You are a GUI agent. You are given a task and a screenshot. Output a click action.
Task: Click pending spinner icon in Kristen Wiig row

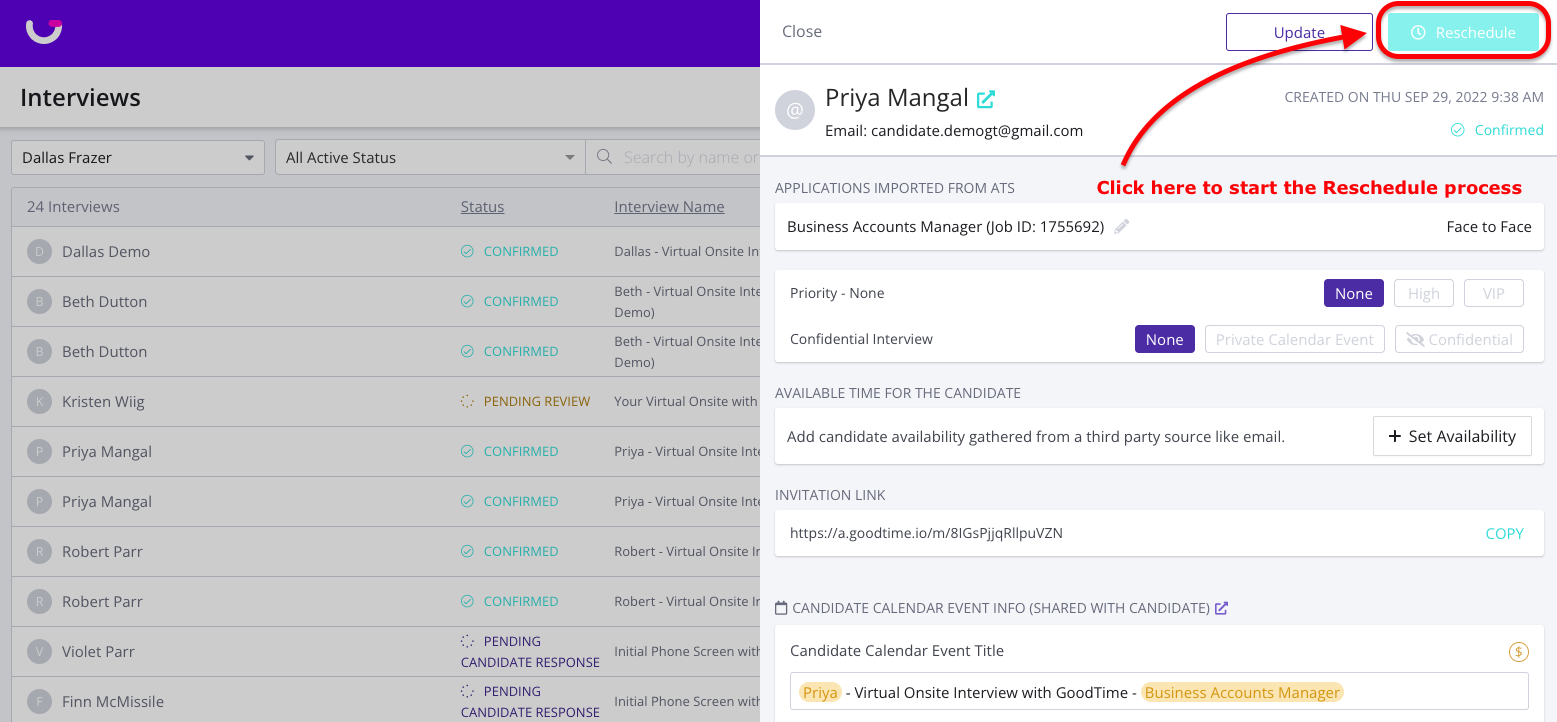(x=467, y=402)
